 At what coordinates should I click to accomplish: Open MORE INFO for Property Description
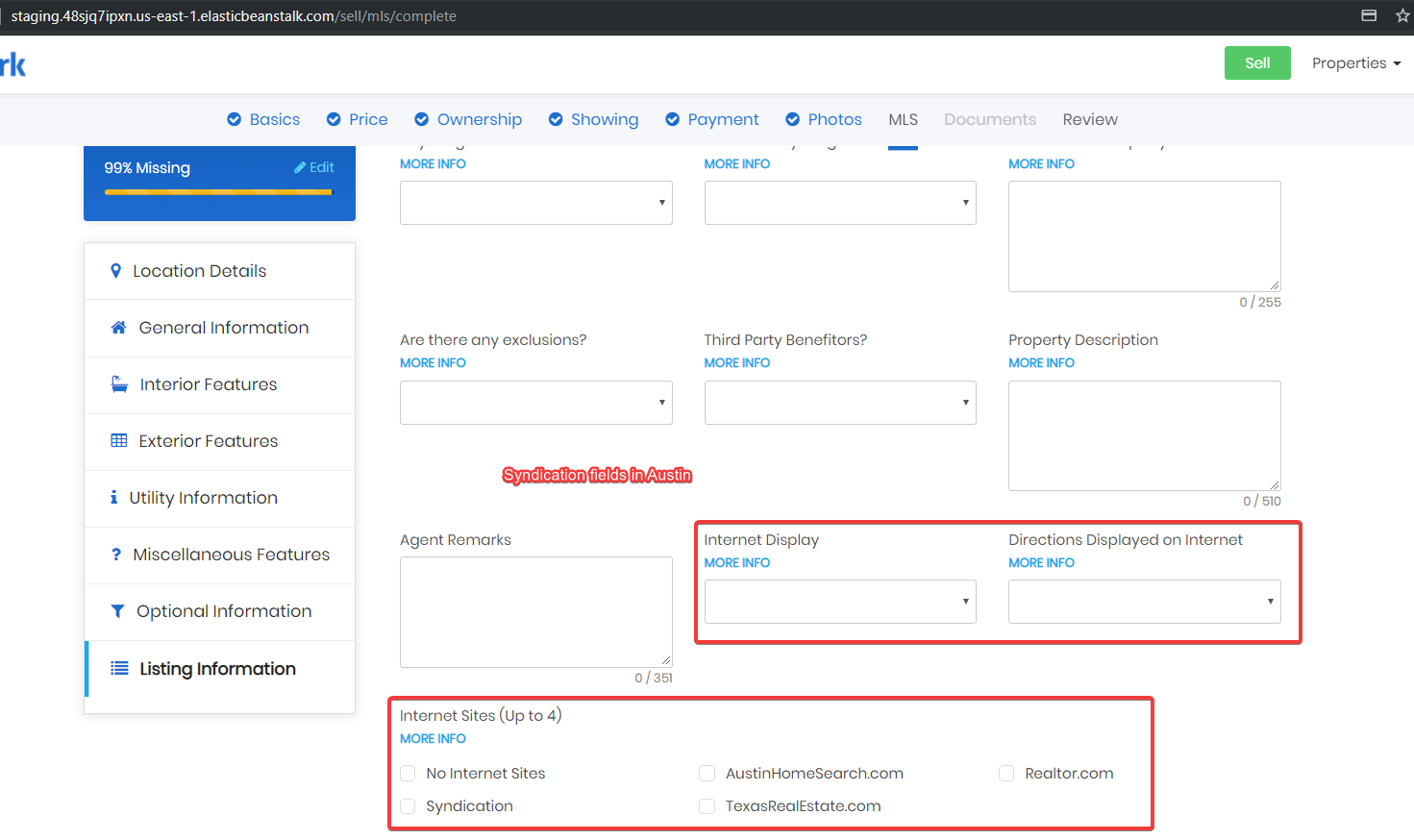point(1041,363)
